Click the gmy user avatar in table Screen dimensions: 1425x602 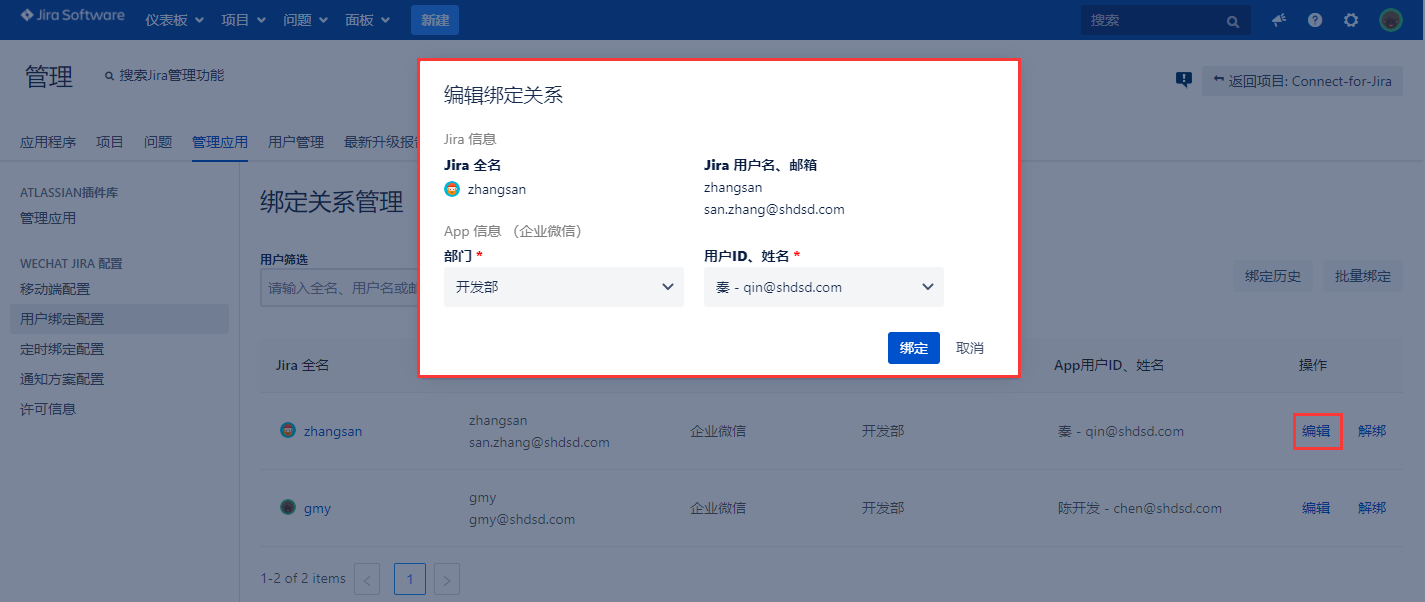click(288, 507)
